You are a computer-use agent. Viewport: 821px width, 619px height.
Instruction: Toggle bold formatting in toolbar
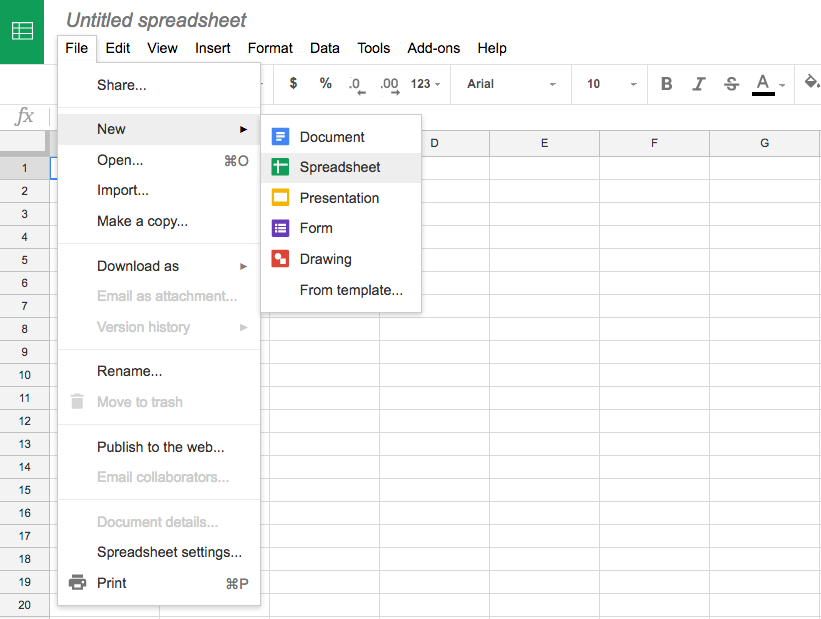(667, 84)
